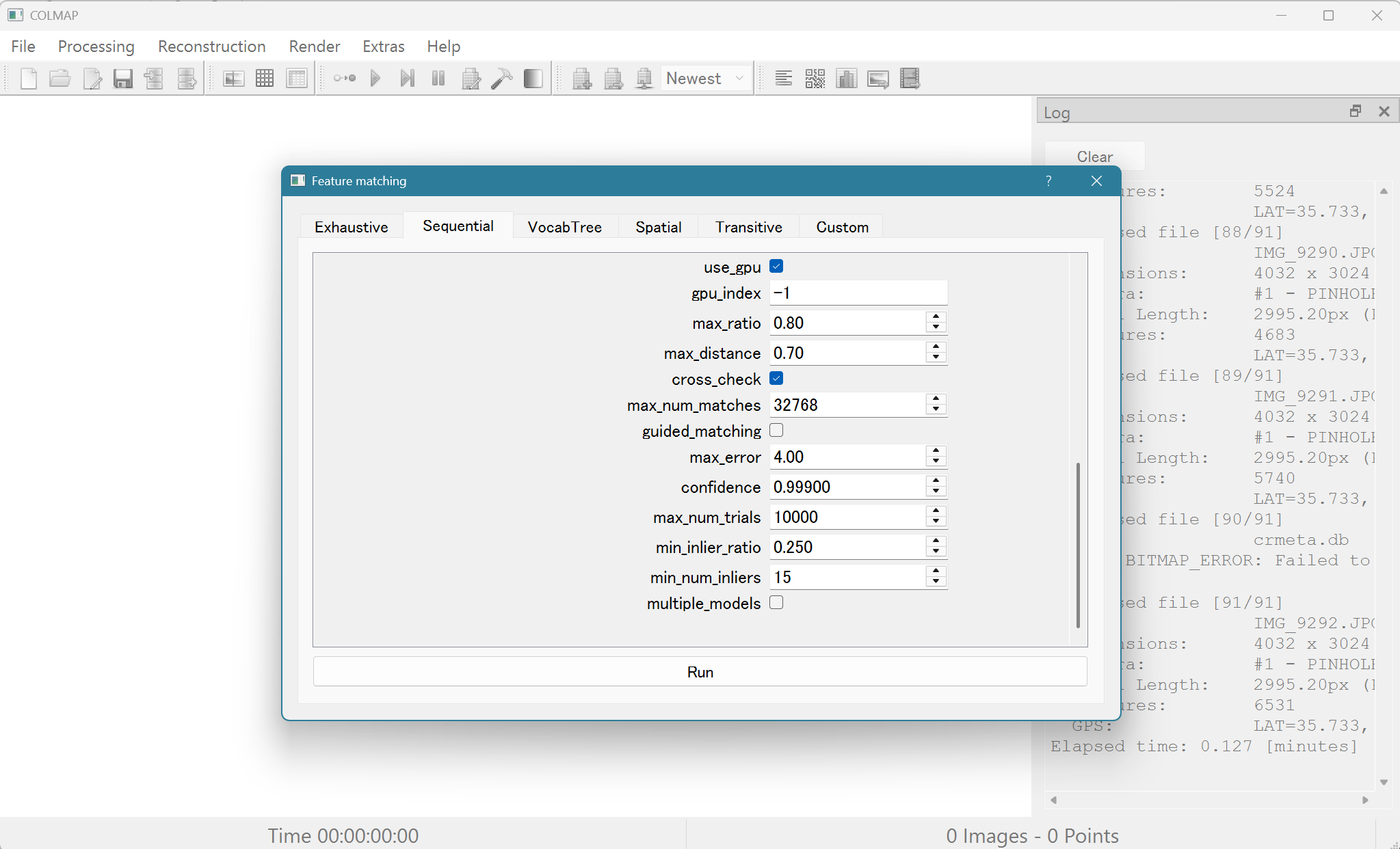This screenshot has height=849, width=1400.
Task: Uncheck the use_gpu checkbox
Action: pos(776,267)
